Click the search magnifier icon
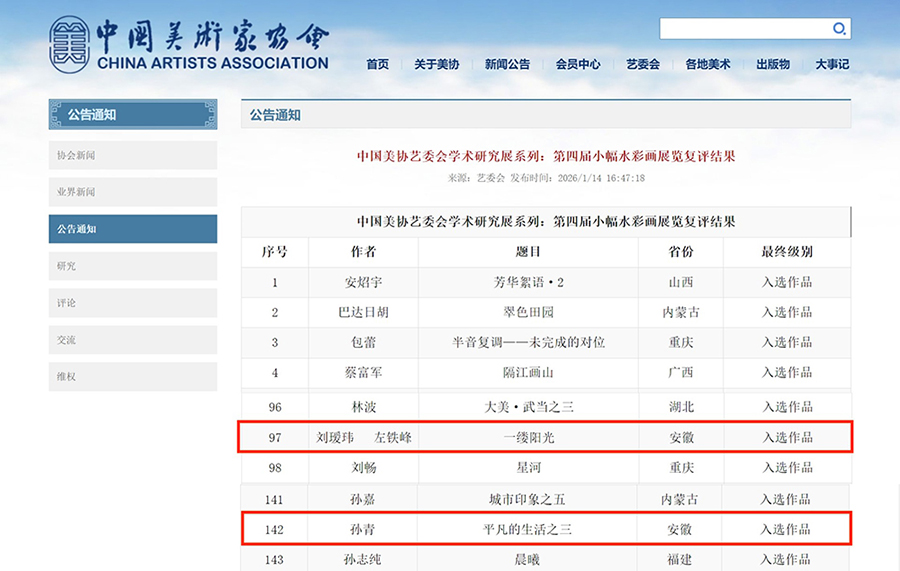900x571 pixels. coord(840,29)
